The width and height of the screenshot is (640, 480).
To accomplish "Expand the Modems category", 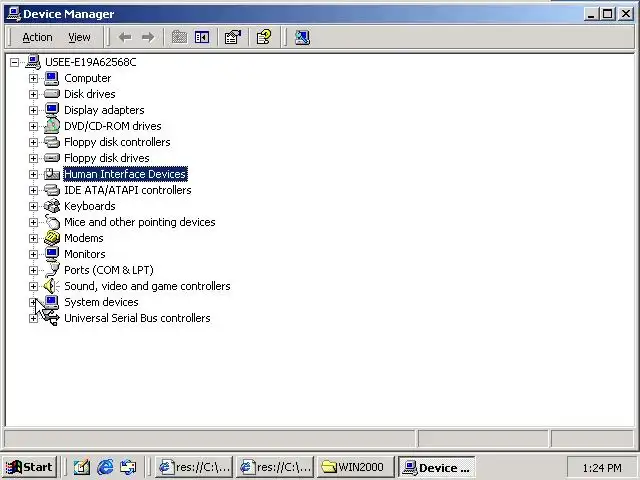I will [x=33, y=238].
